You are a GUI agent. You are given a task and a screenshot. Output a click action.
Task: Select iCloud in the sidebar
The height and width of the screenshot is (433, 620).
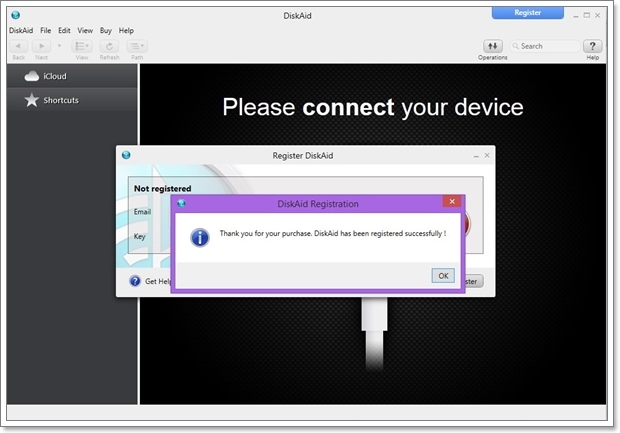(x=72, y=76)
